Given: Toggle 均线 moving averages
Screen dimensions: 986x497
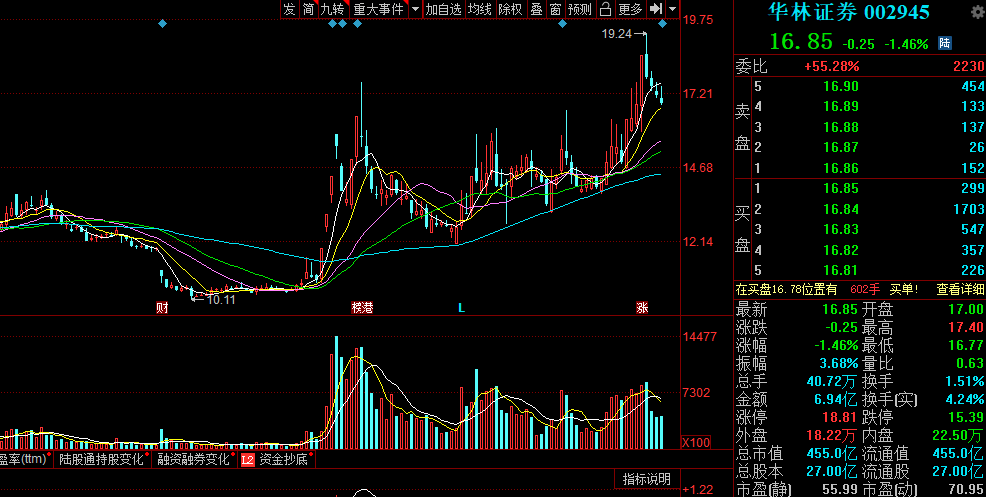Looking at the screenshot, I should click(x=480, y=9).
